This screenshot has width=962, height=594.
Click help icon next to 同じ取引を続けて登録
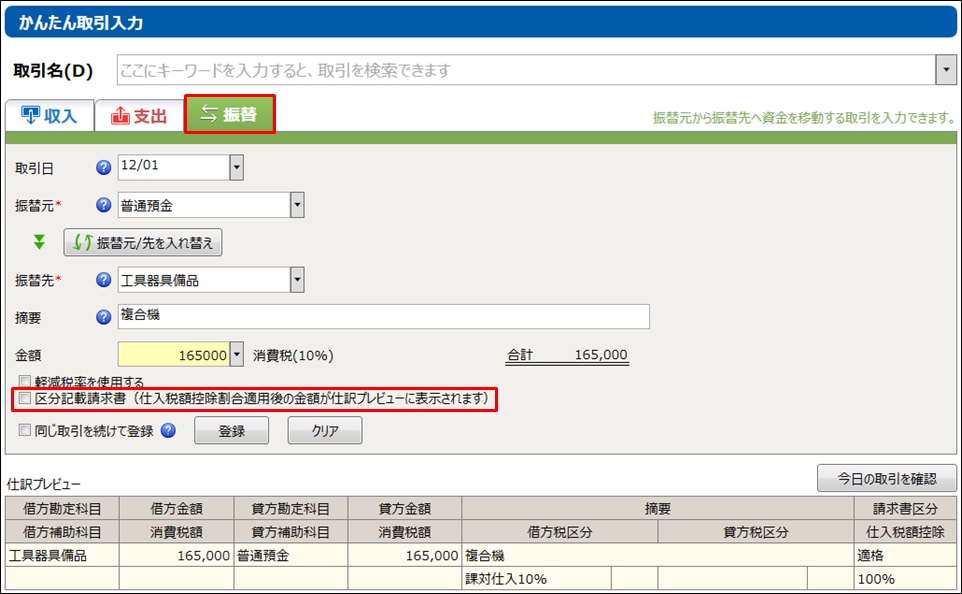(168, 430)
